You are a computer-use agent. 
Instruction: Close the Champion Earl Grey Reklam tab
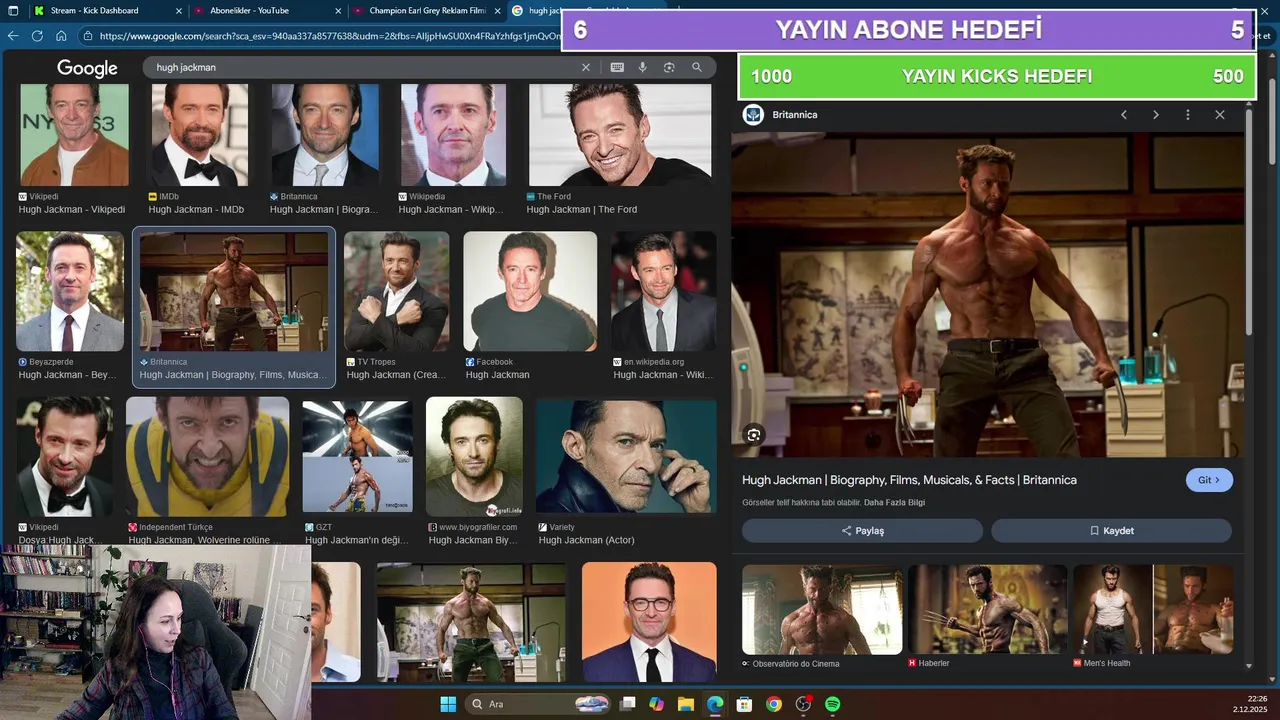click(x=497, y=11)
